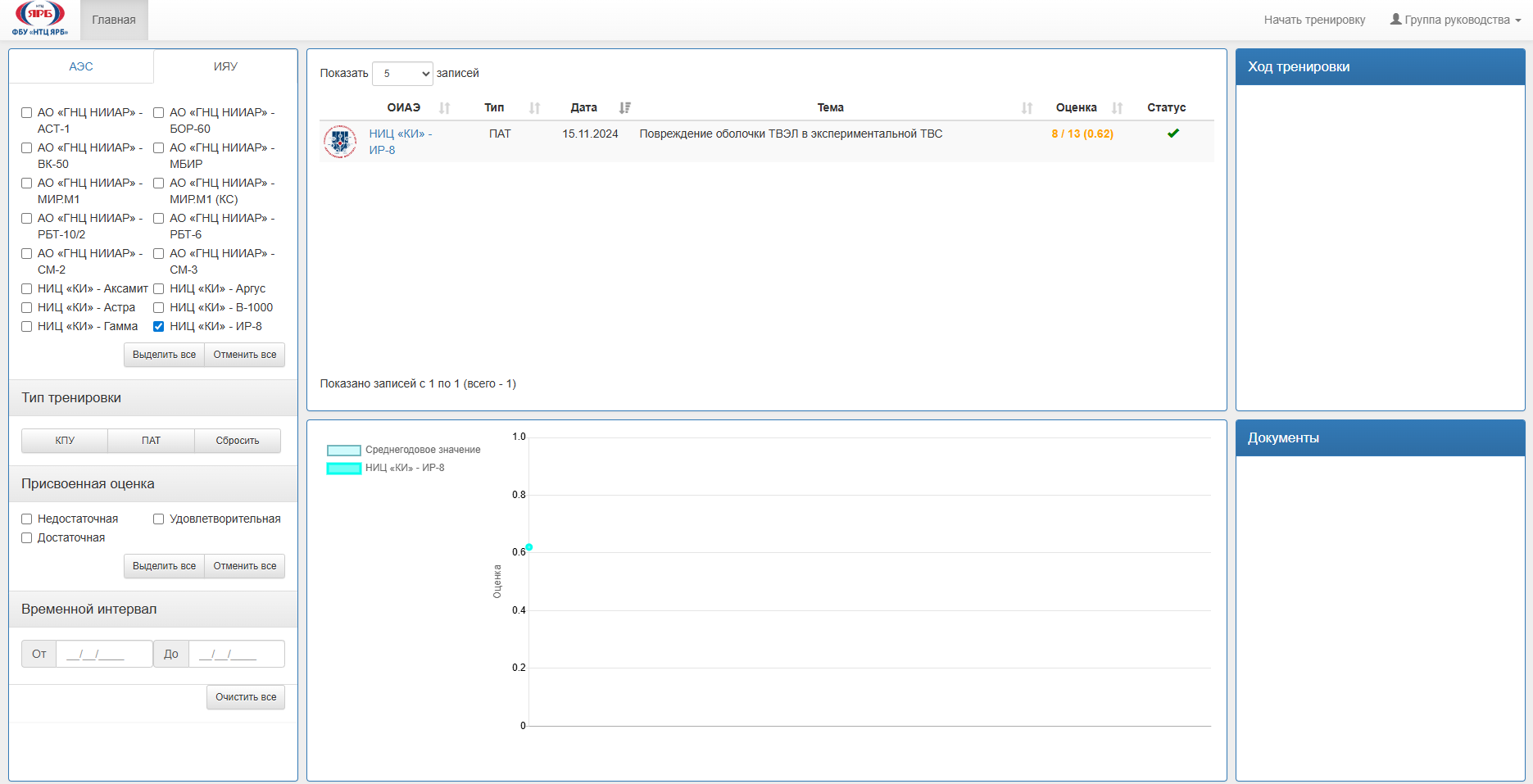Open the Главная navigation item
1533x784 pixels.
114,20
